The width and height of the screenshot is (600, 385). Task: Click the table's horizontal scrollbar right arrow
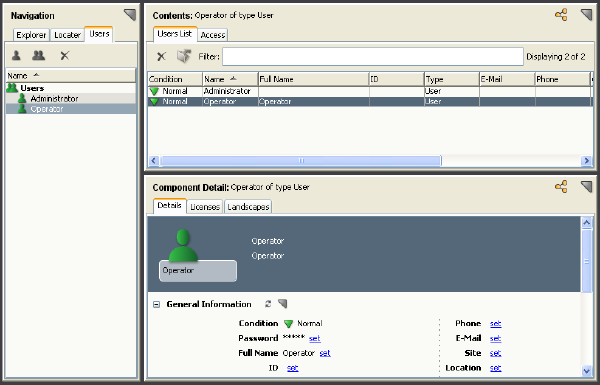coord(586,160)
